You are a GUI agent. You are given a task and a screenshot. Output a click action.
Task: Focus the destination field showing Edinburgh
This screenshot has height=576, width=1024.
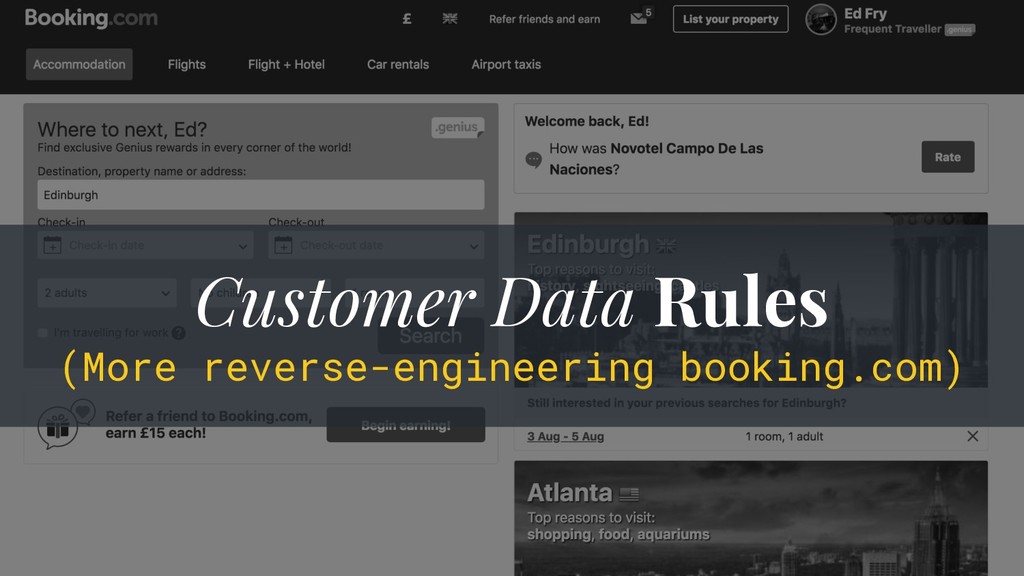pyautogui.click(x=261, y=195)
